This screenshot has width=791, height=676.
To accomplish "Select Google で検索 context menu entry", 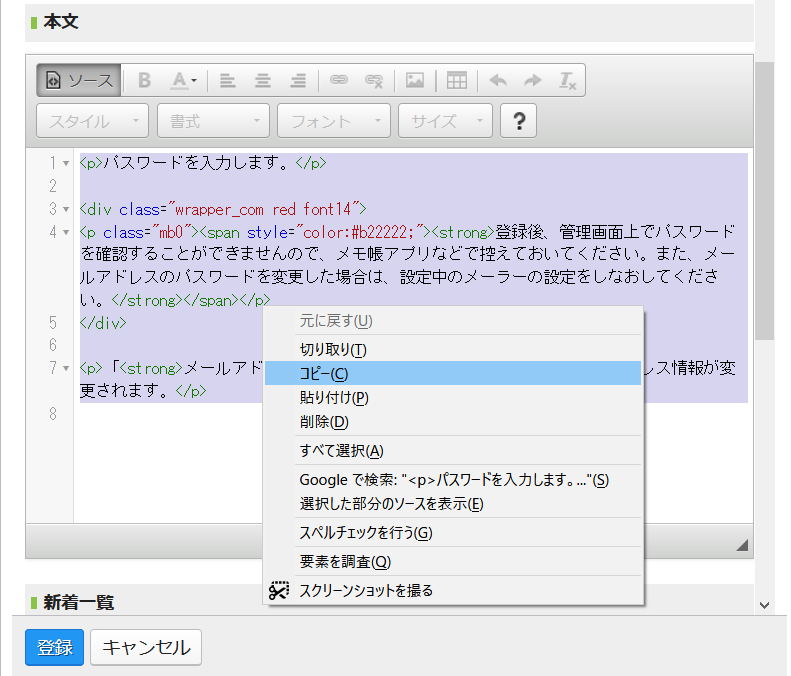I will [453, 479].
